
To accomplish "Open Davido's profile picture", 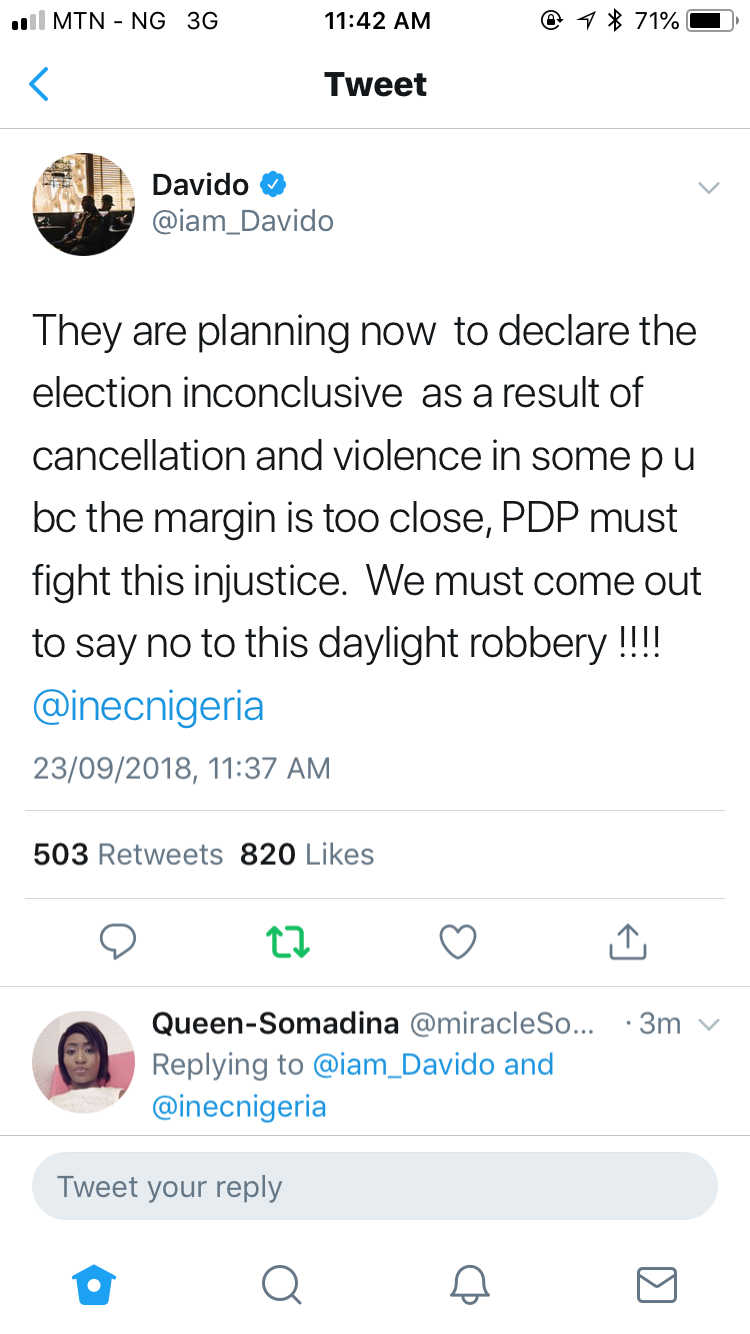I will (x=83, y=204).
